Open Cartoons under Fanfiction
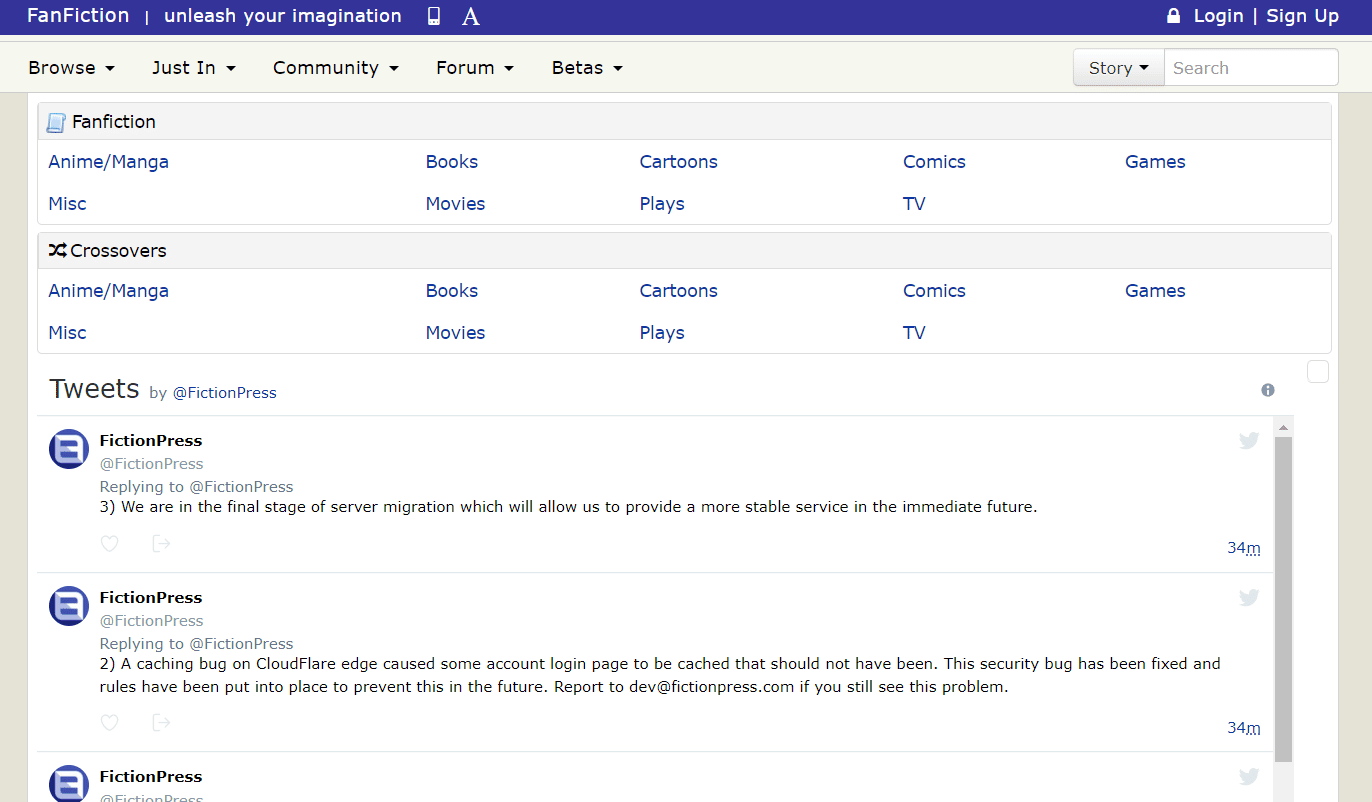 click(679, 162)
